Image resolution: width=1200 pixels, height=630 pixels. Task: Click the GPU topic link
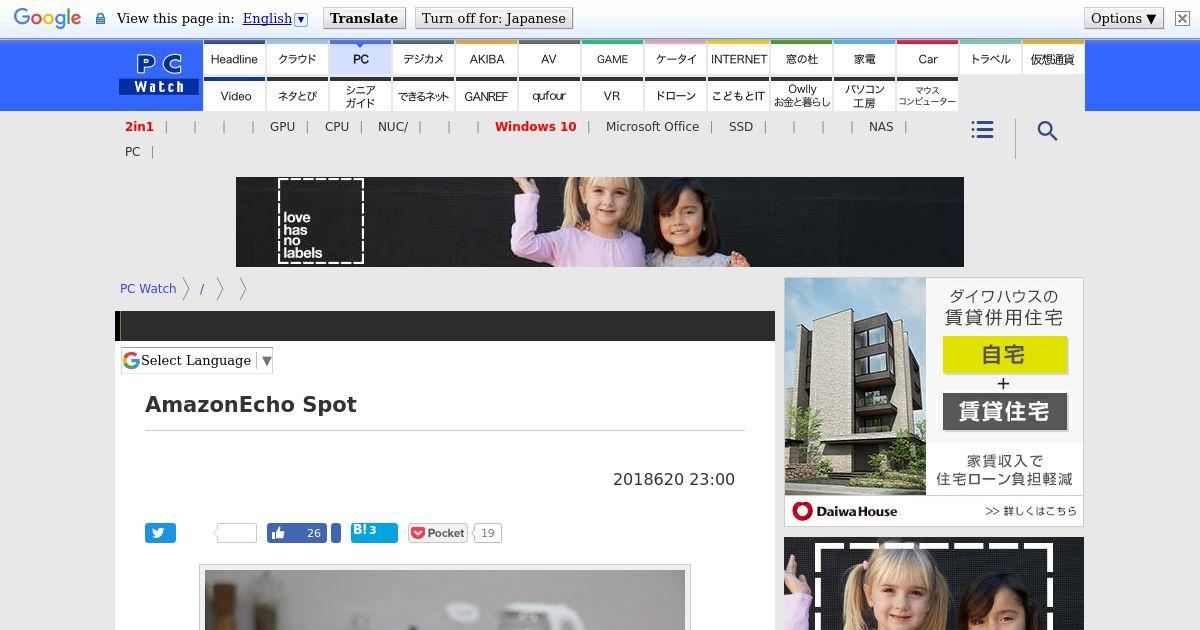point(282,127)
